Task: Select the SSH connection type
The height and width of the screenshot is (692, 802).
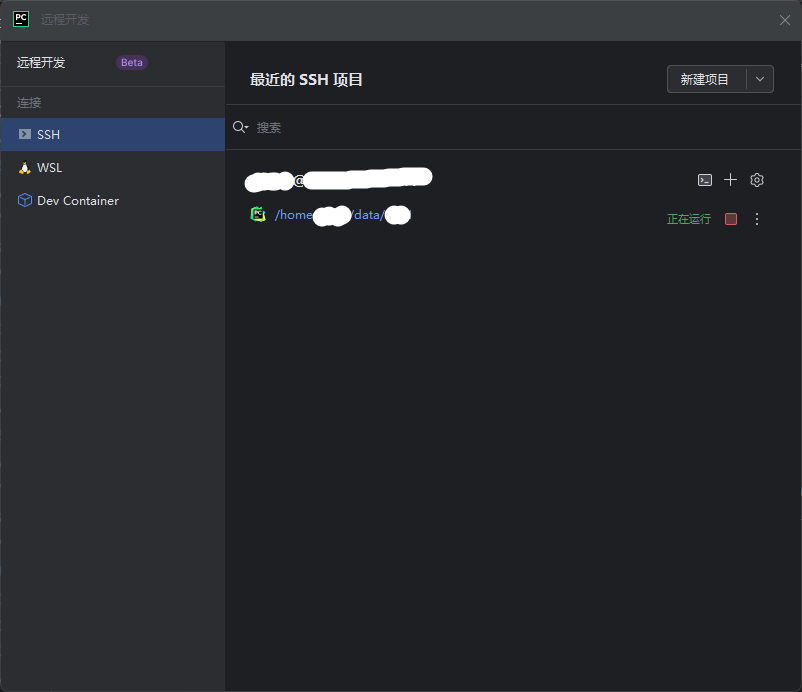Action: (x=113, y=135)
